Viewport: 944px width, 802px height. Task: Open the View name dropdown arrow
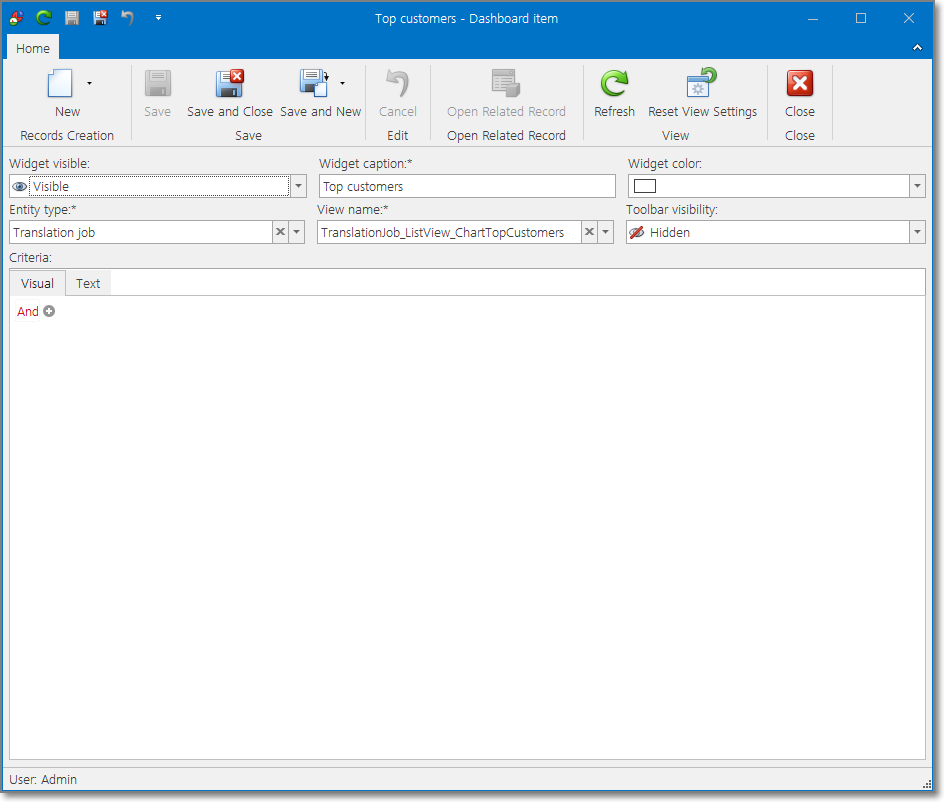[x=606, y=232]
